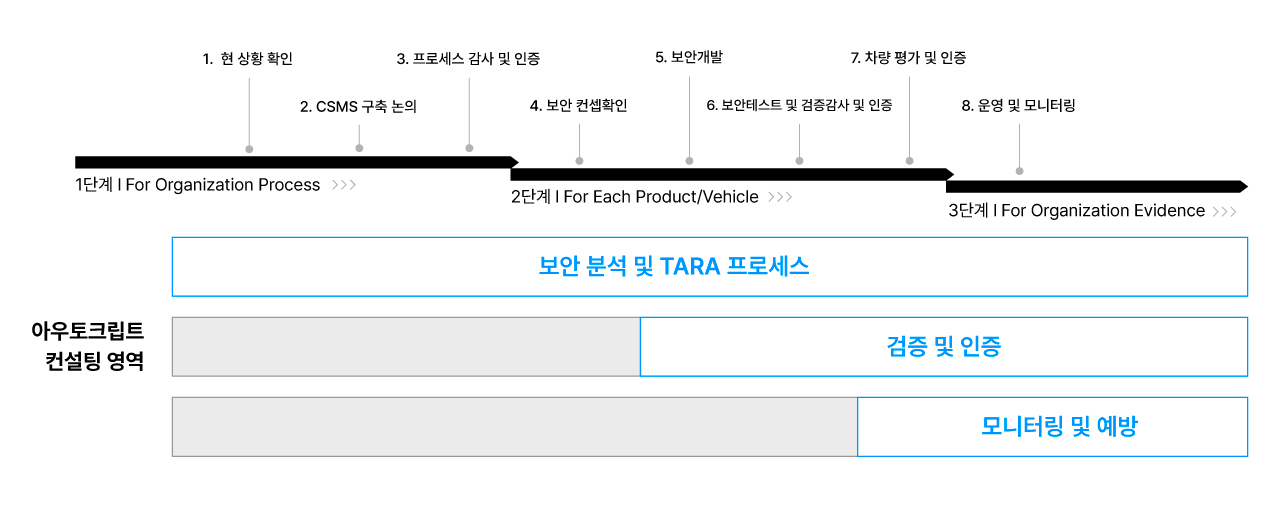The height and width of the screenshot is (512, 1280).
Task: Select the '모니터링 및 예방' box
Action: click(1052, 427)
